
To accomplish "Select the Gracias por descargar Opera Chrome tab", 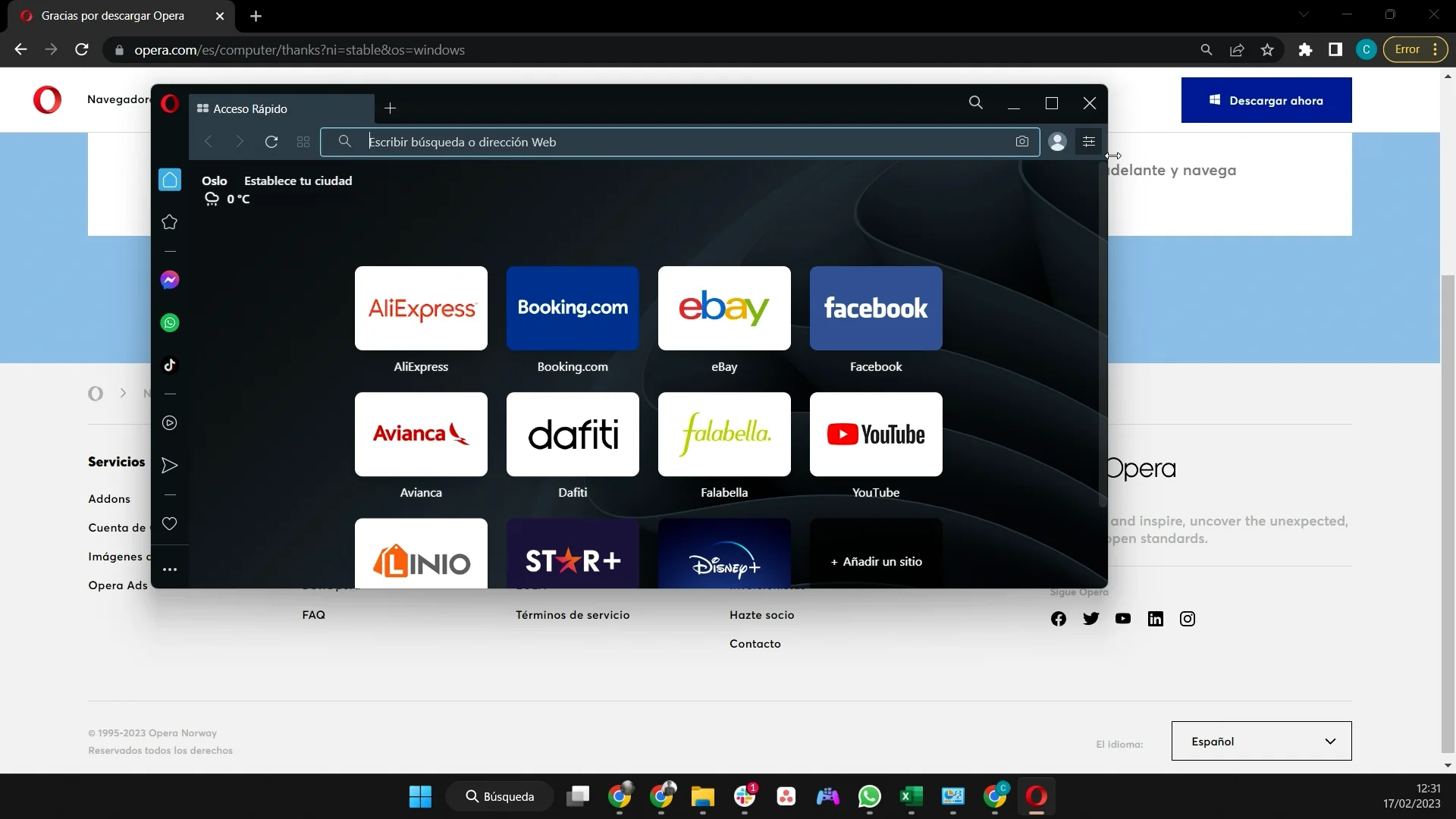I will click(x=123, y=16).
